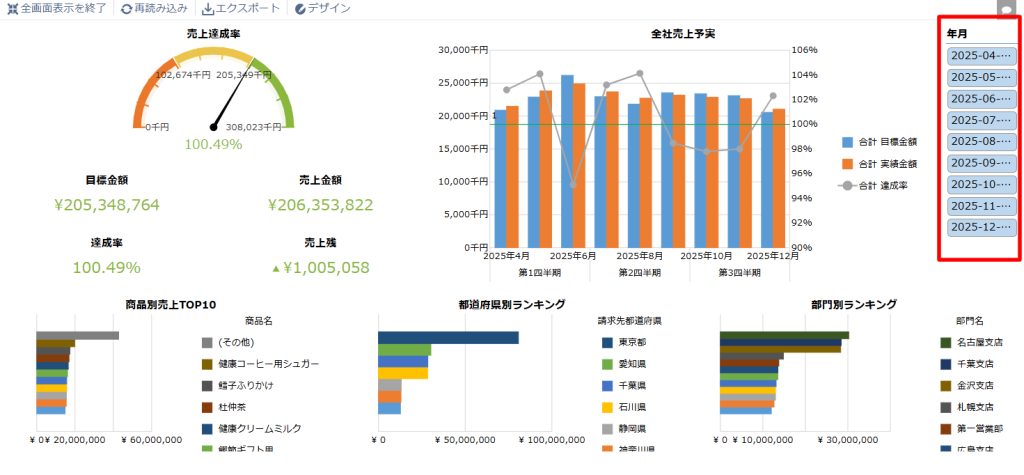The width and height of the screenshot is (1024, 475).
Task: Click the orange 実績金額 legend marker
Action: pyautogui.click(x=848, y=164)
